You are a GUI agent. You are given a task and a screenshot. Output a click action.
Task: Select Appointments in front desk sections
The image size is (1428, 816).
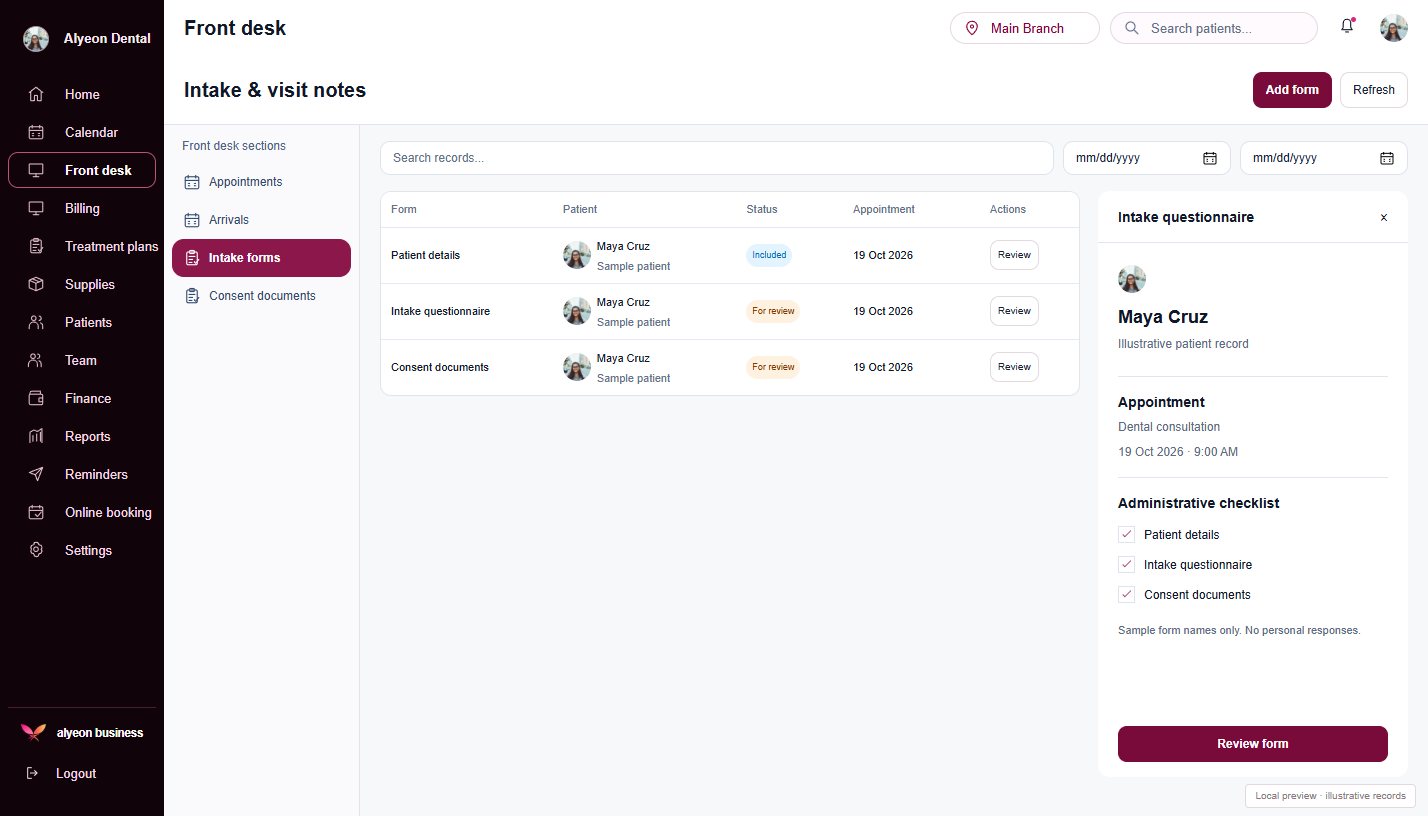point(261,182)
